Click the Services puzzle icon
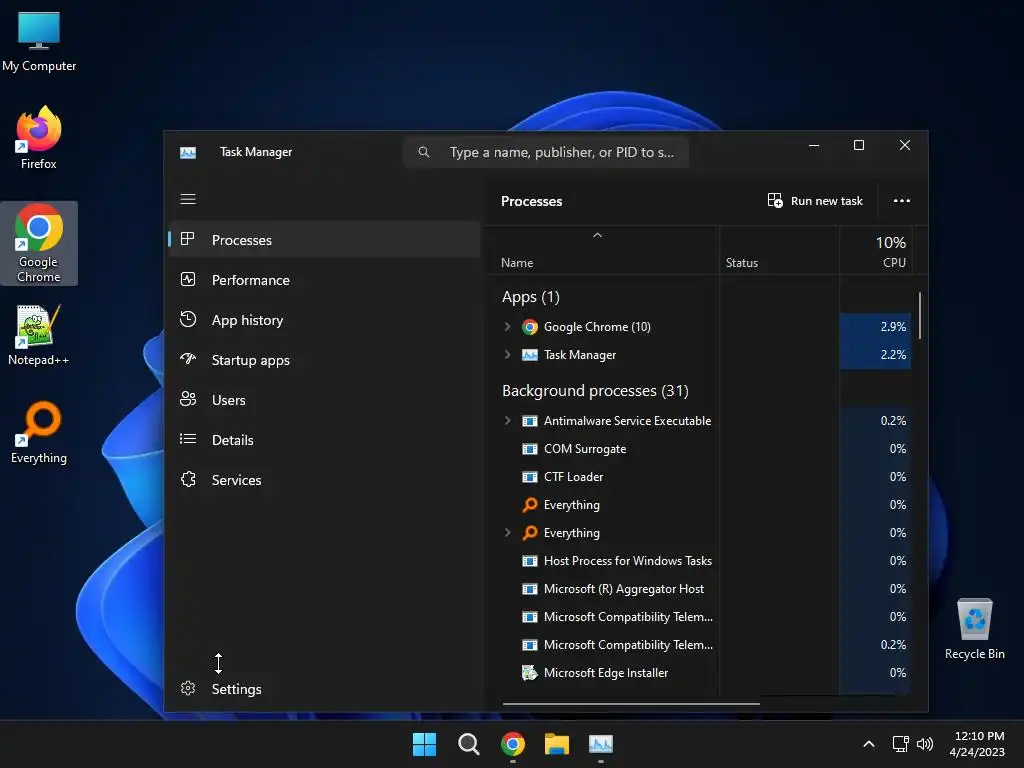The image size is (1024, 768). (x=187, y=479)
